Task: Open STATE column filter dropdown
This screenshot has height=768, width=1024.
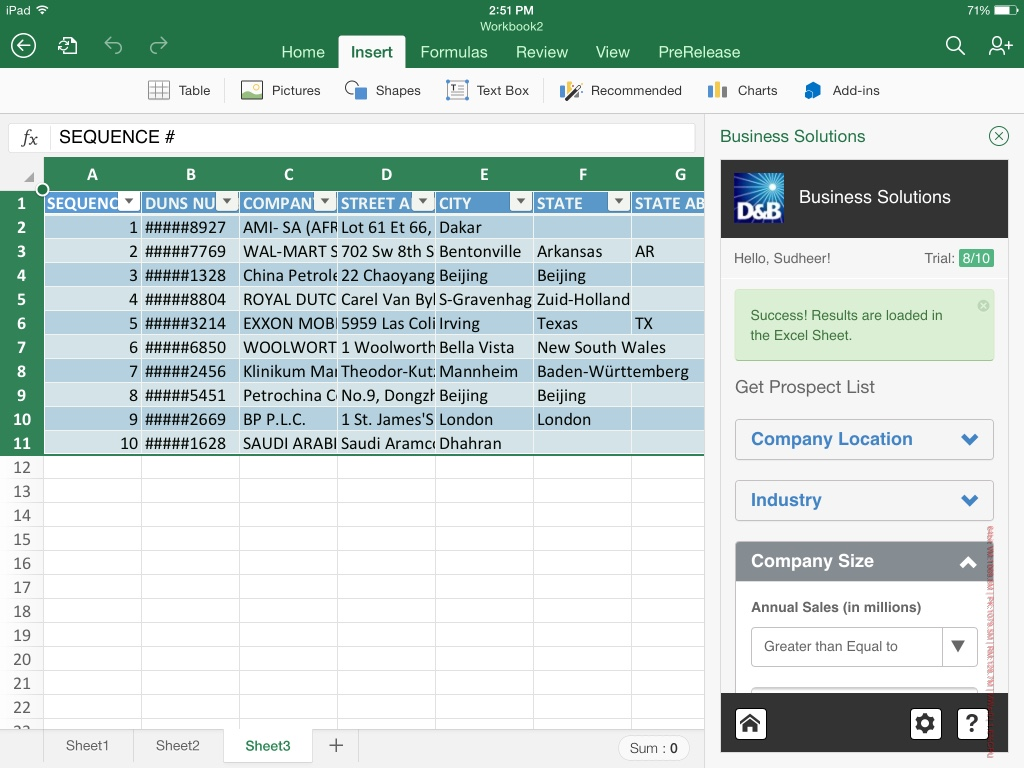Action: [x=619, y=201]
